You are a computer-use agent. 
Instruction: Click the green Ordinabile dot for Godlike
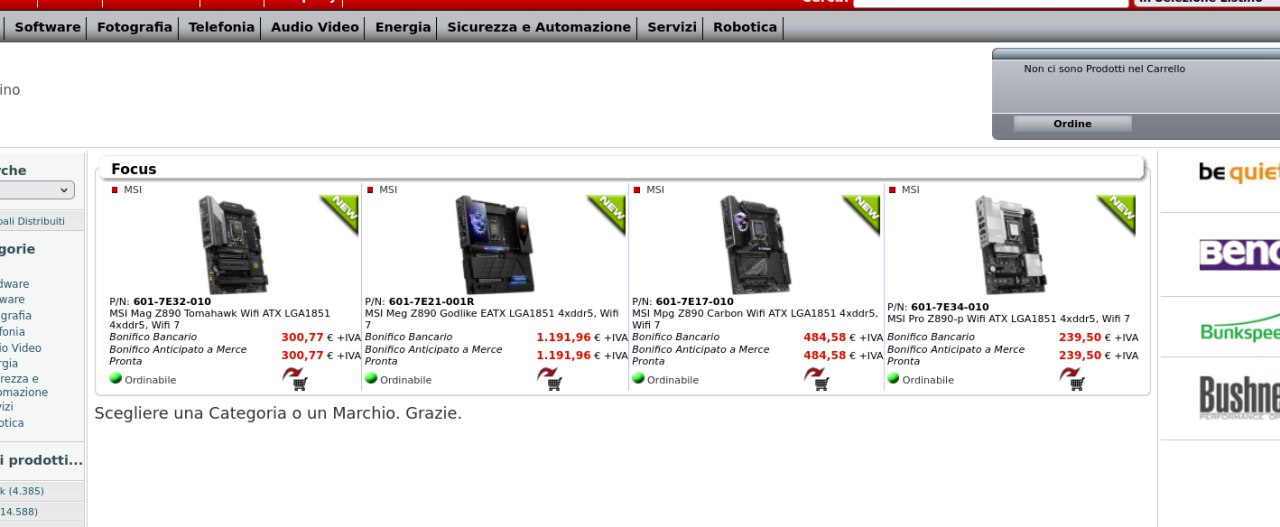point(371,378)
